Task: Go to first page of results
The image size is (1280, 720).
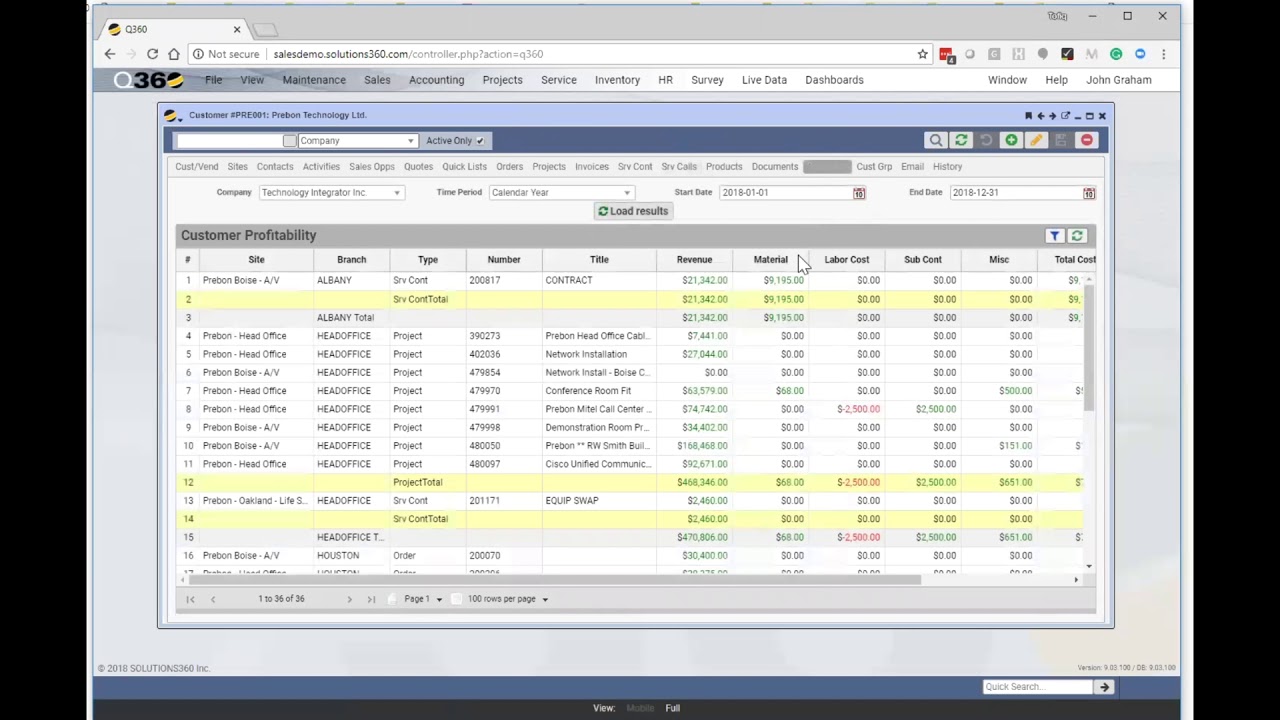Action: [190, 599]
